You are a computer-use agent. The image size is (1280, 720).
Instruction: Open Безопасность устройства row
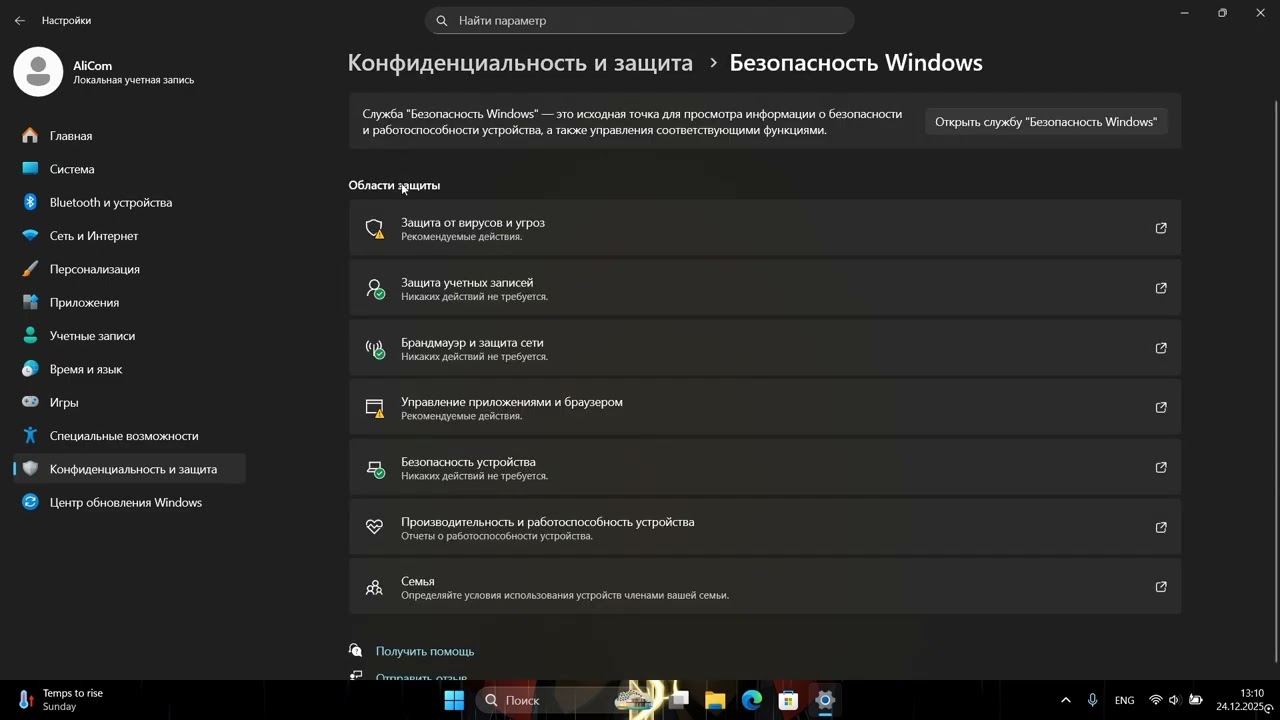(765, 467)
